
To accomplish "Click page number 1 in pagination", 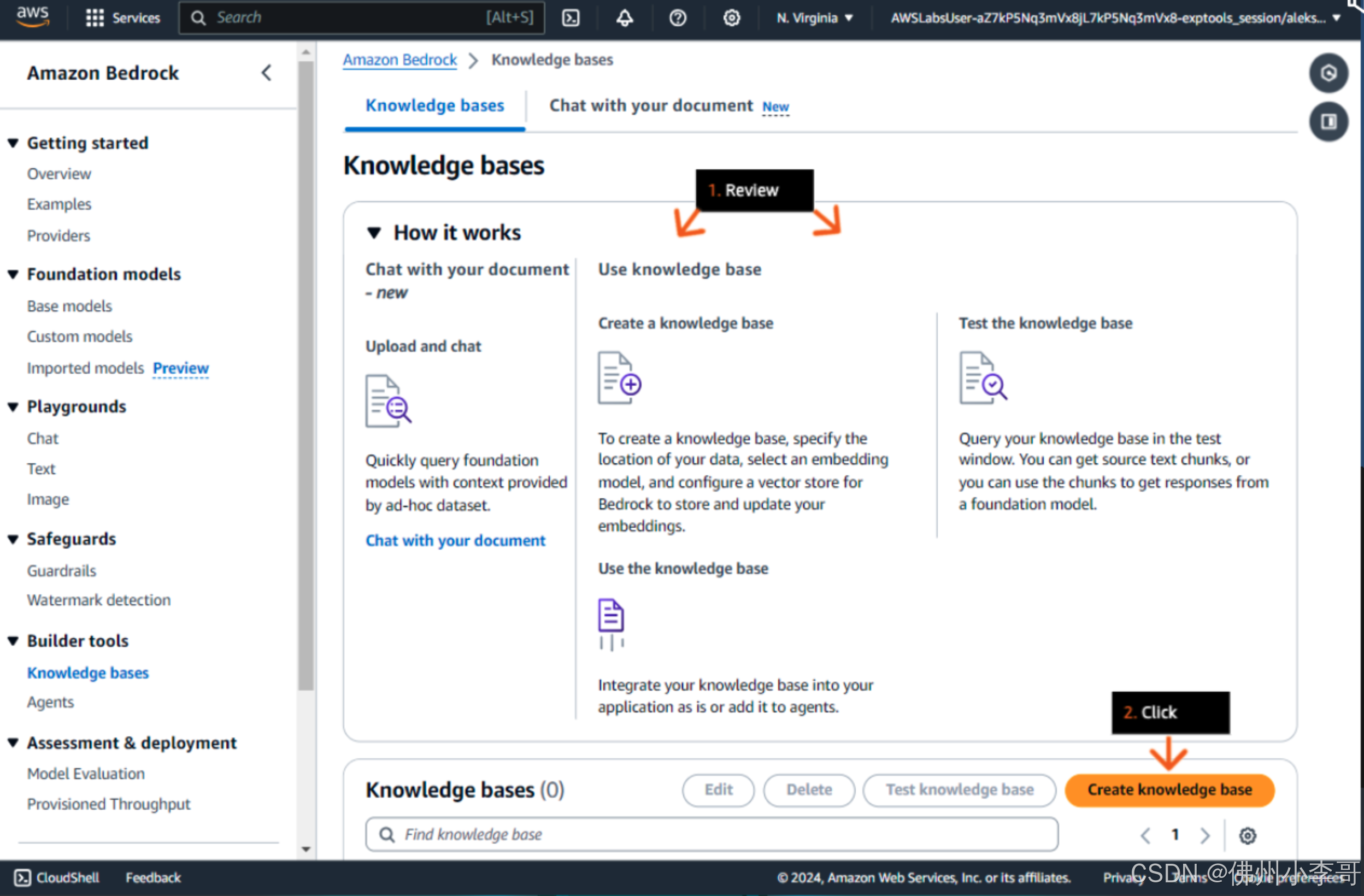I will pyautogui.click(x=1175, y=835).
